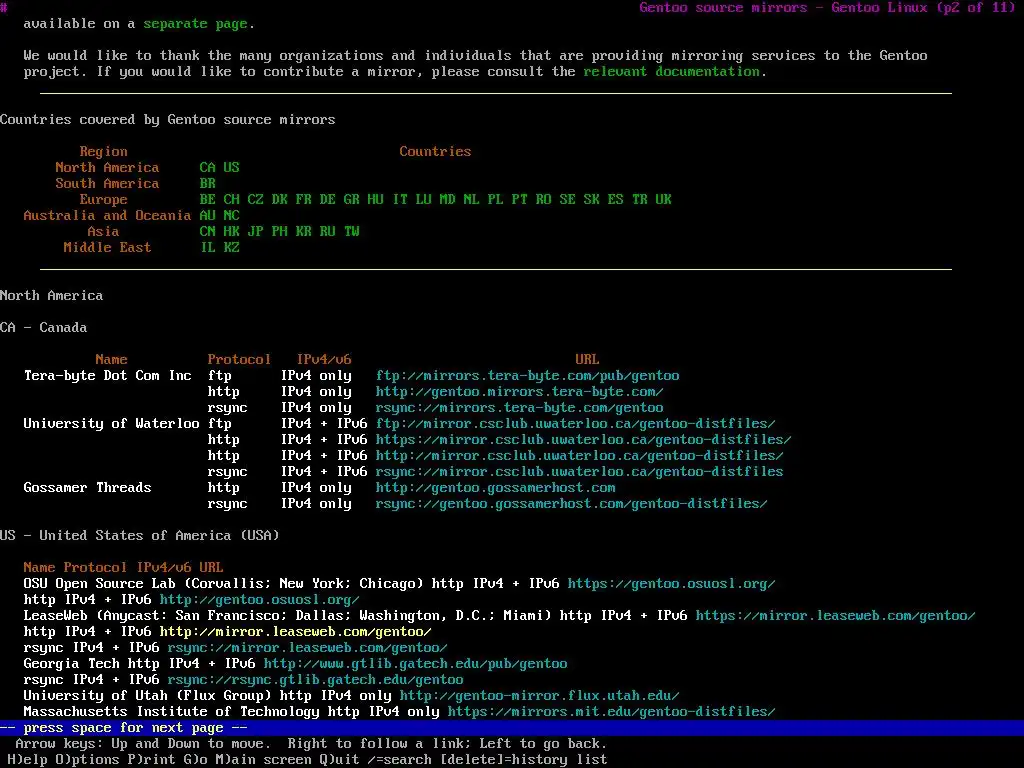Open the CN country link in Asia row
The image size is (1024, 768).
(208, 232)
